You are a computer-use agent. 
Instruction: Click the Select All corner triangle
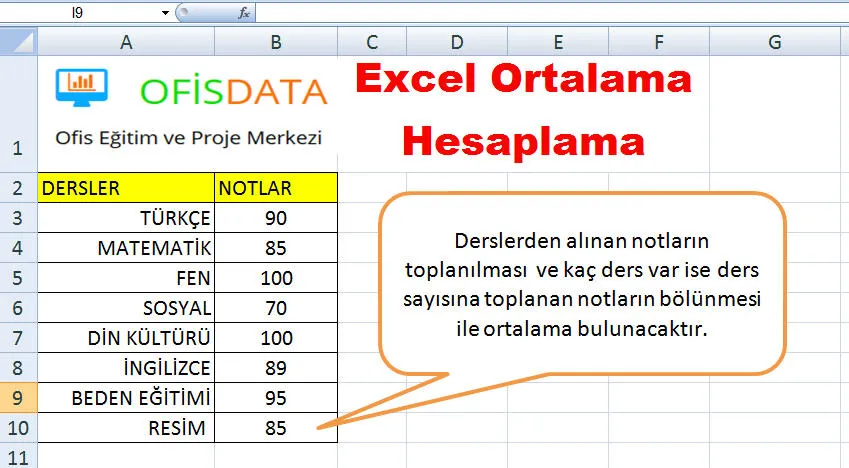[x=20, y=42]
